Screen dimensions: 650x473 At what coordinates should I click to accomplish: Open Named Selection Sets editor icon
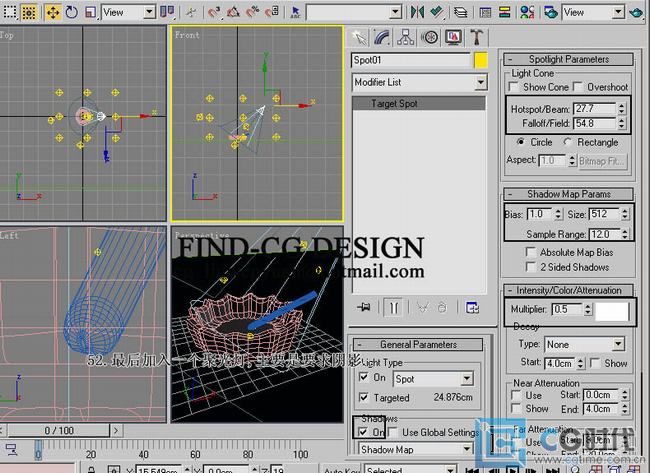pos(295,12)
